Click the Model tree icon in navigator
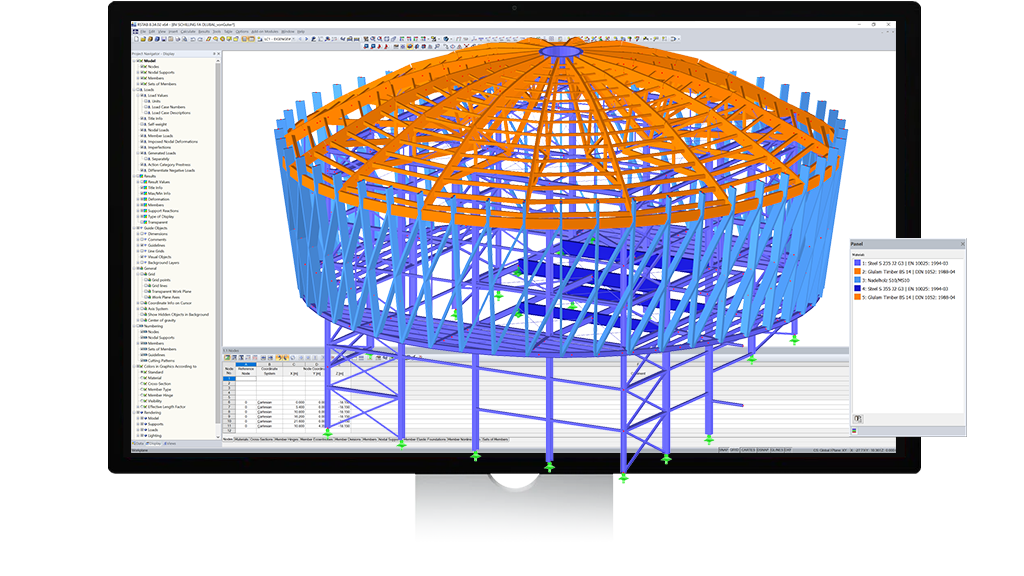 [x=140, y=61]
